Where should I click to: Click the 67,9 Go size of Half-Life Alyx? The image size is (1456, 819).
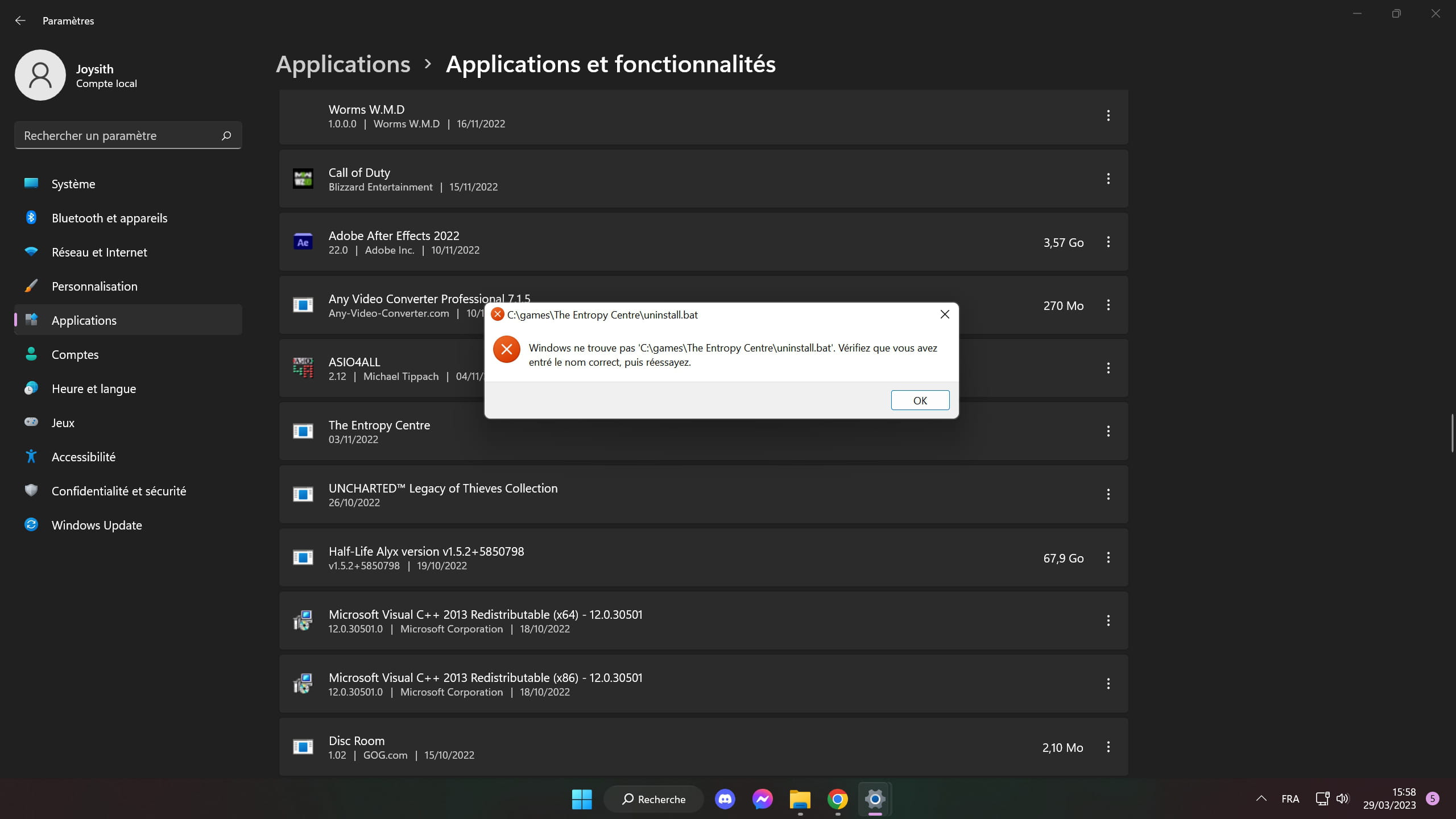1063,558
